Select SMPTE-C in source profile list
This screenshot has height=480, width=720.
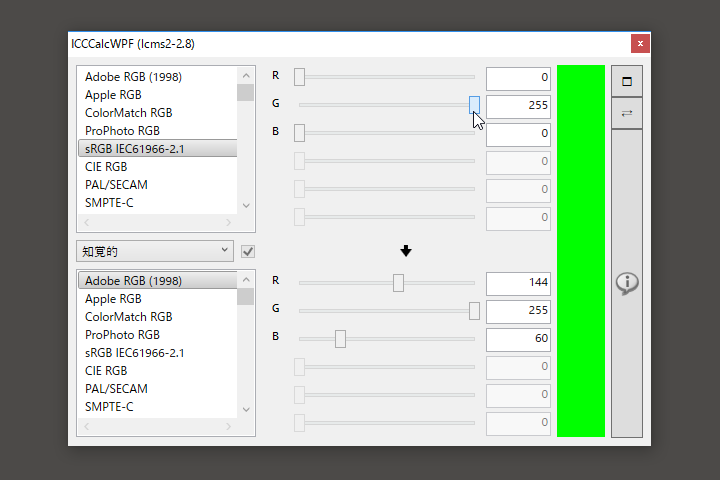(x=158, y=203)
